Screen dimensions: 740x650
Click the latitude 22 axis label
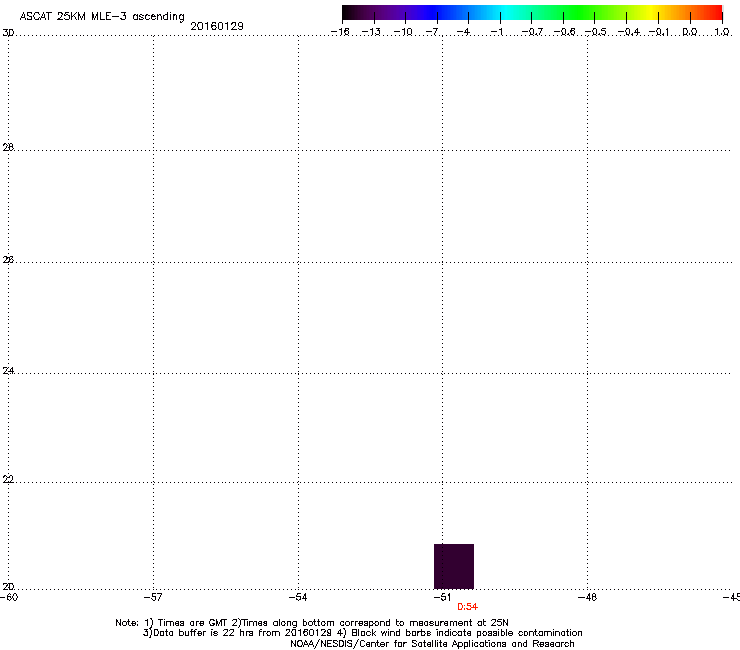coord(8,479)
